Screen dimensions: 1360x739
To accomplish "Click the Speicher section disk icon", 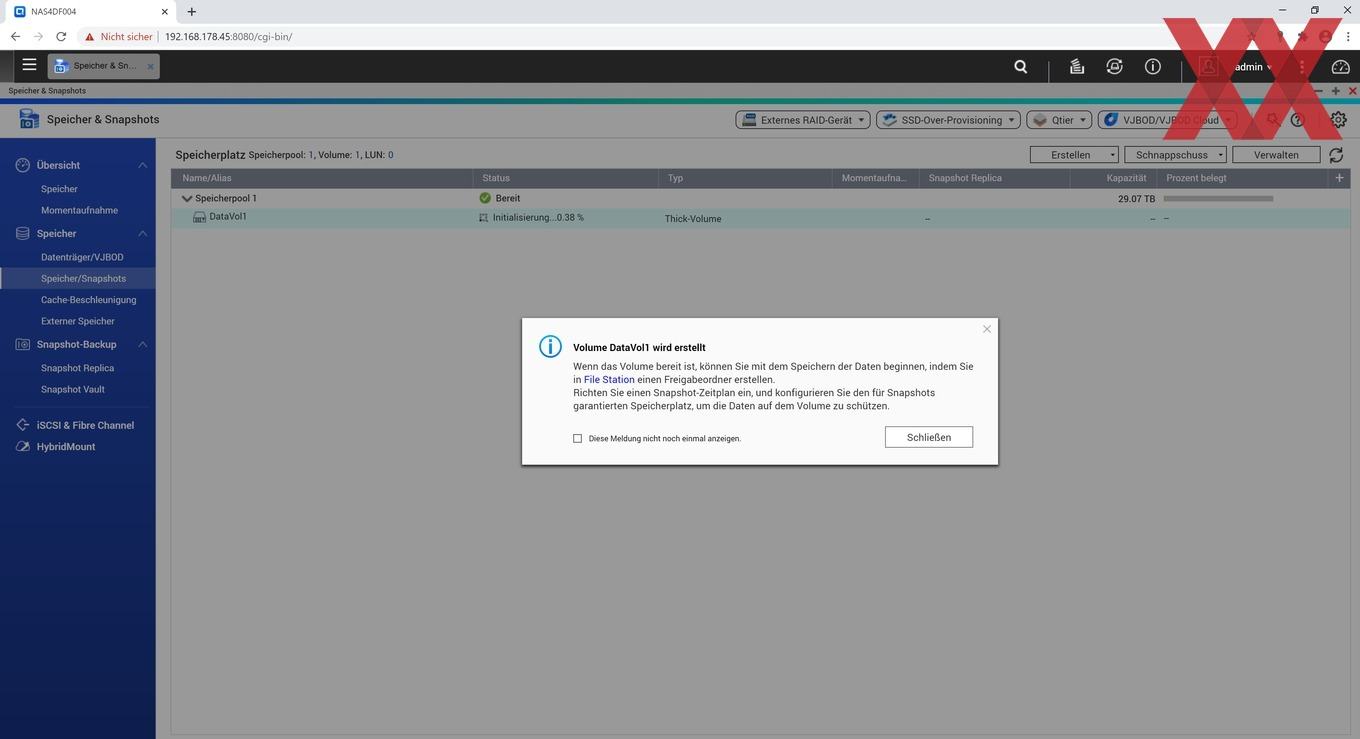I will pyautogui.click(x=22, y=233).
